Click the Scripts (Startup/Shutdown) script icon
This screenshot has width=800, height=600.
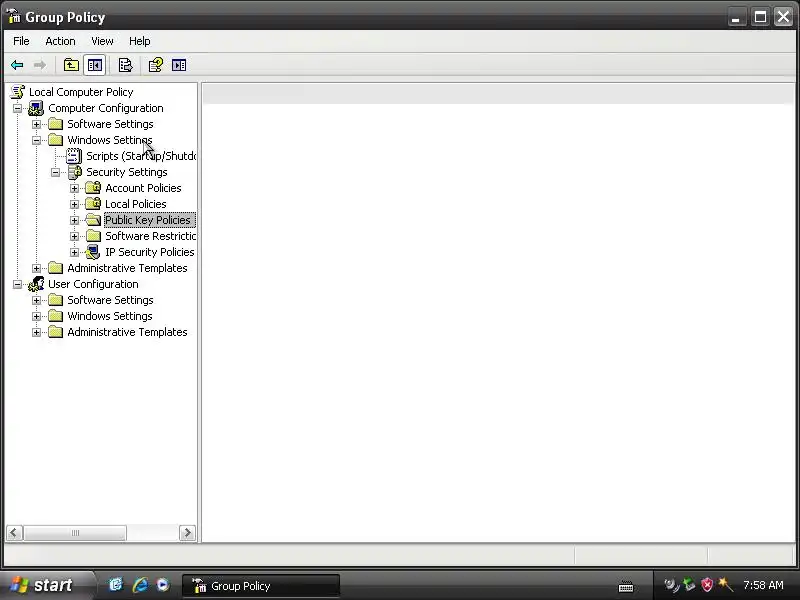pos(74,156)
